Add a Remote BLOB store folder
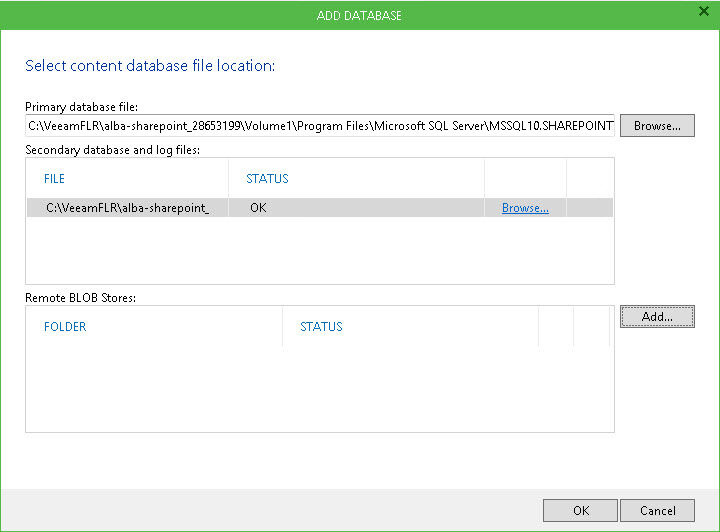The image size is (720, 532). (x=657, y=316)
